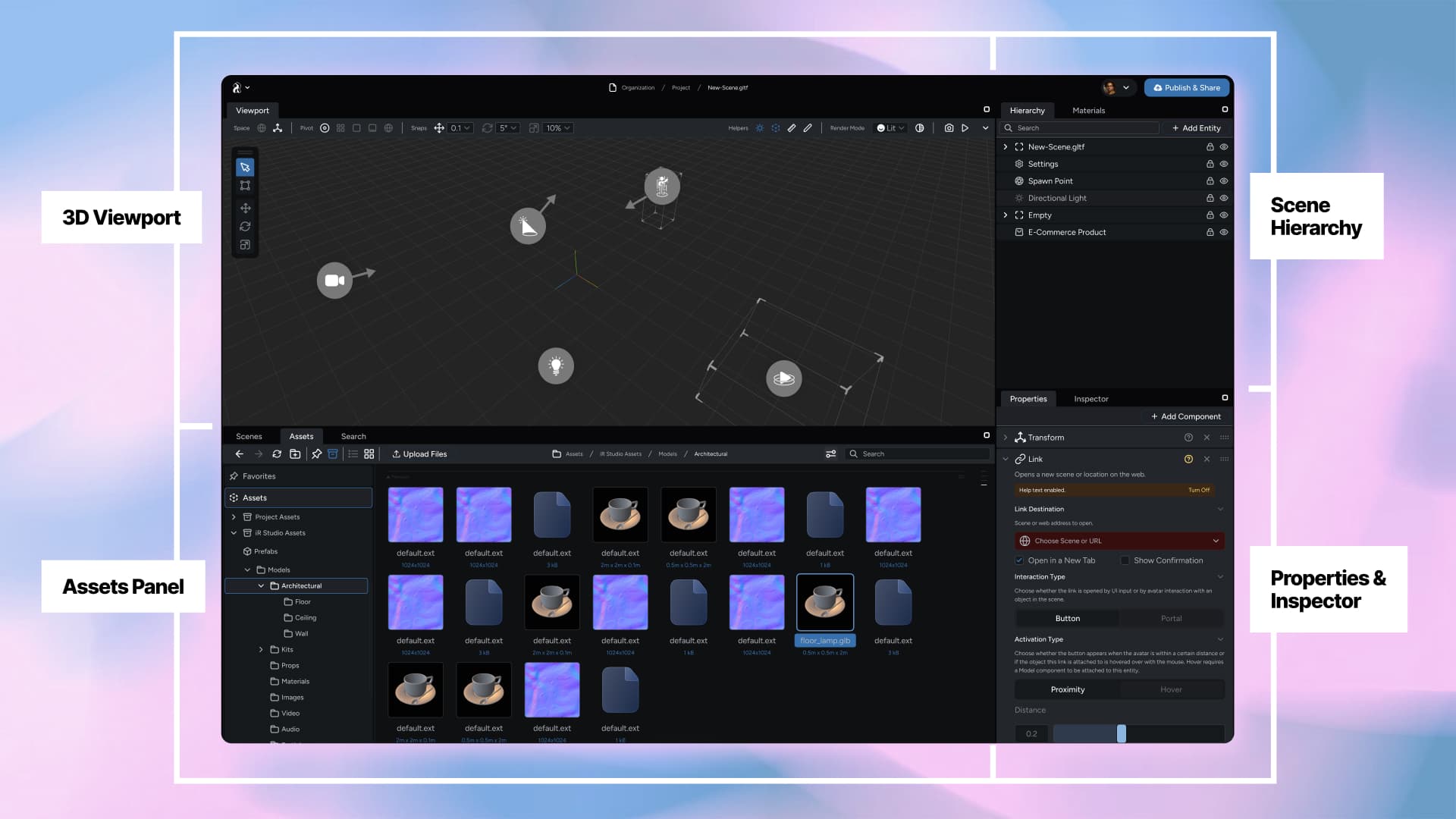This screenshot has width=1456, height=819.
Task: Adjust the Distance slider in the Link component
Action: [1121, 733]
